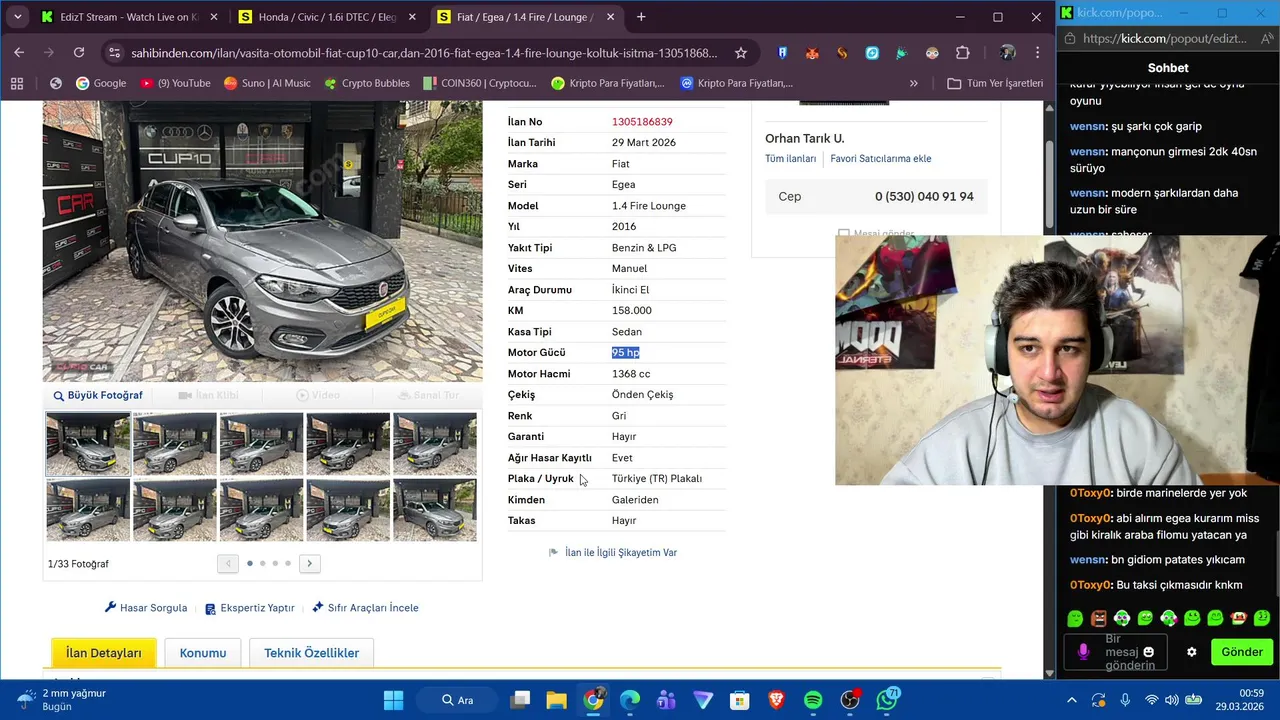This screenshot has height=720, width=1280.
Task: Switch to Teknik Özellikler tab
Action: click(311, 653)
